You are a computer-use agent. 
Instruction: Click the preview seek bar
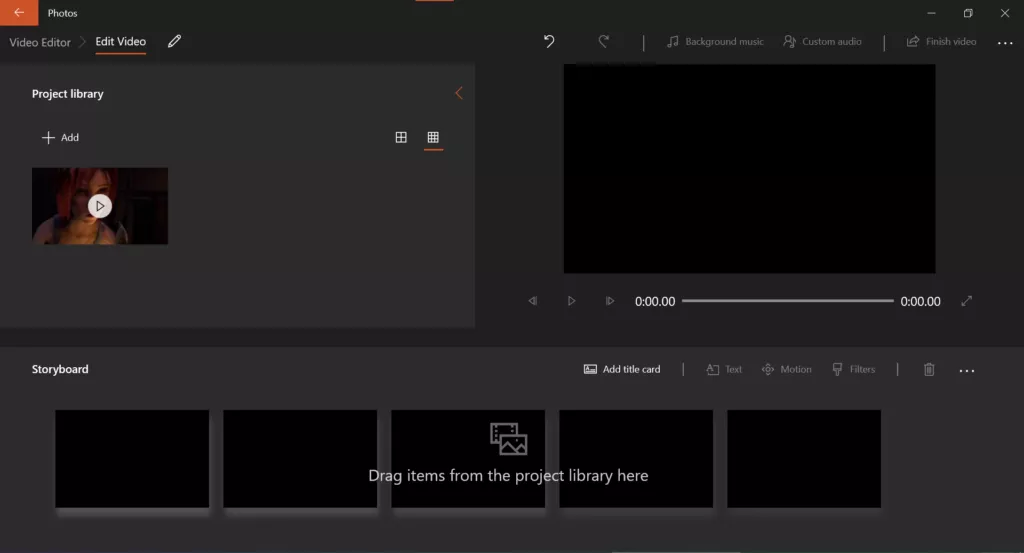tap(787, 301)
